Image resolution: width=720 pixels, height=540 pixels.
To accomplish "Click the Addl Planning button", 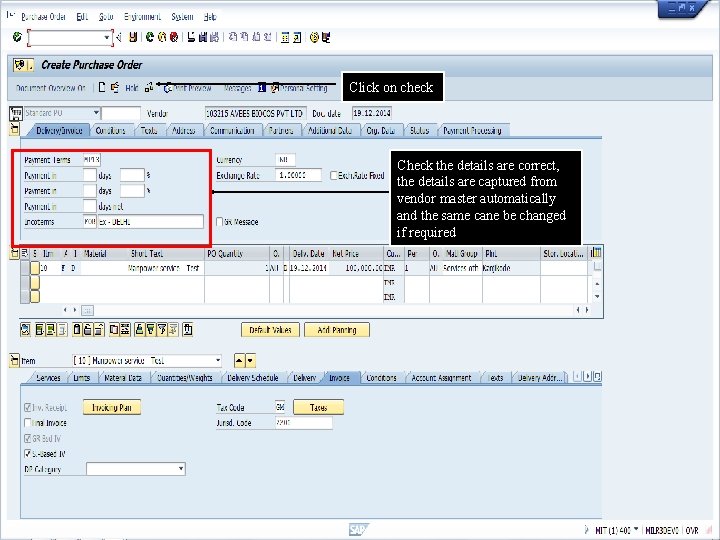I will pos(337,330).
